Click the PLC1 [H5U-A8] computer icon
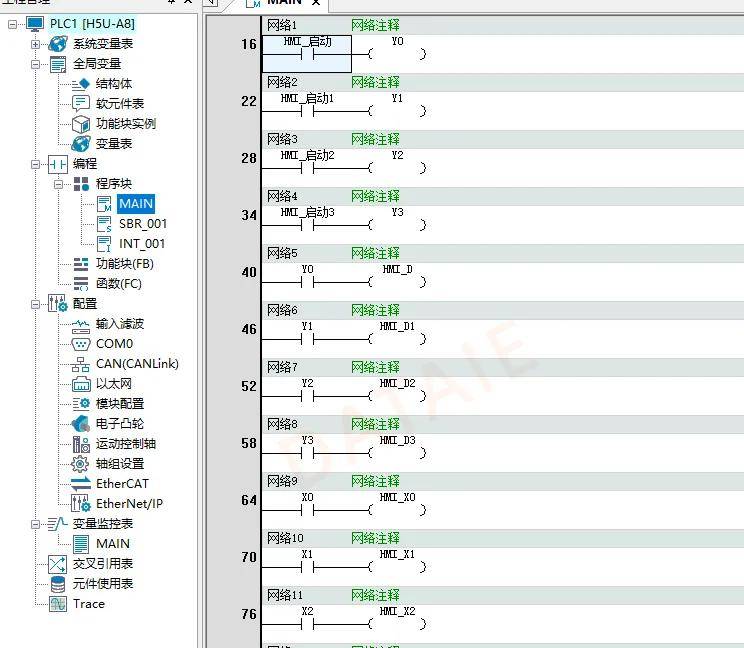 pos(35,24)
